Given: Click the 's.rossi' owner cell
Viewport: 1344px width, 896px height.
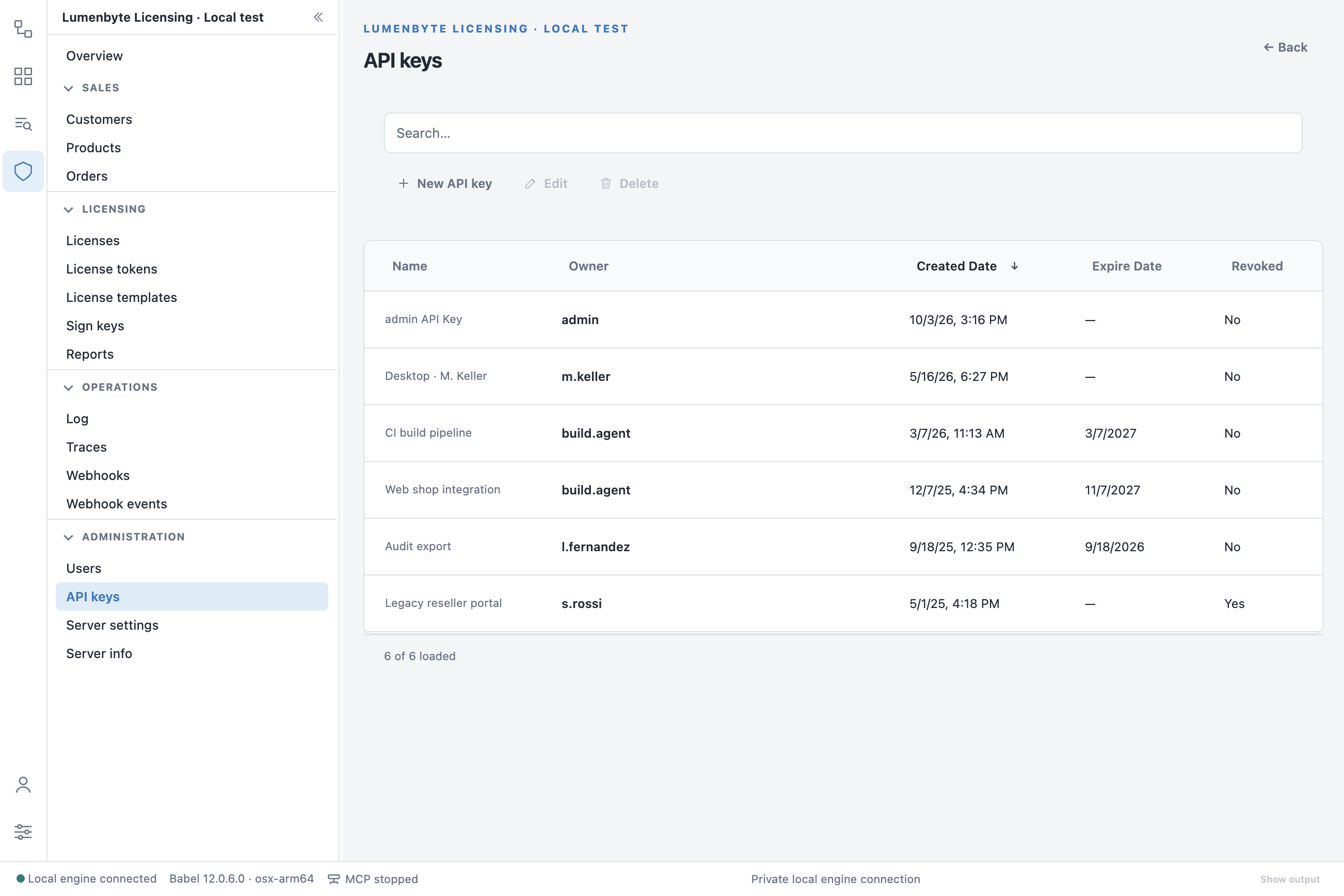Looking at the screenshot, I should point(581,604).
